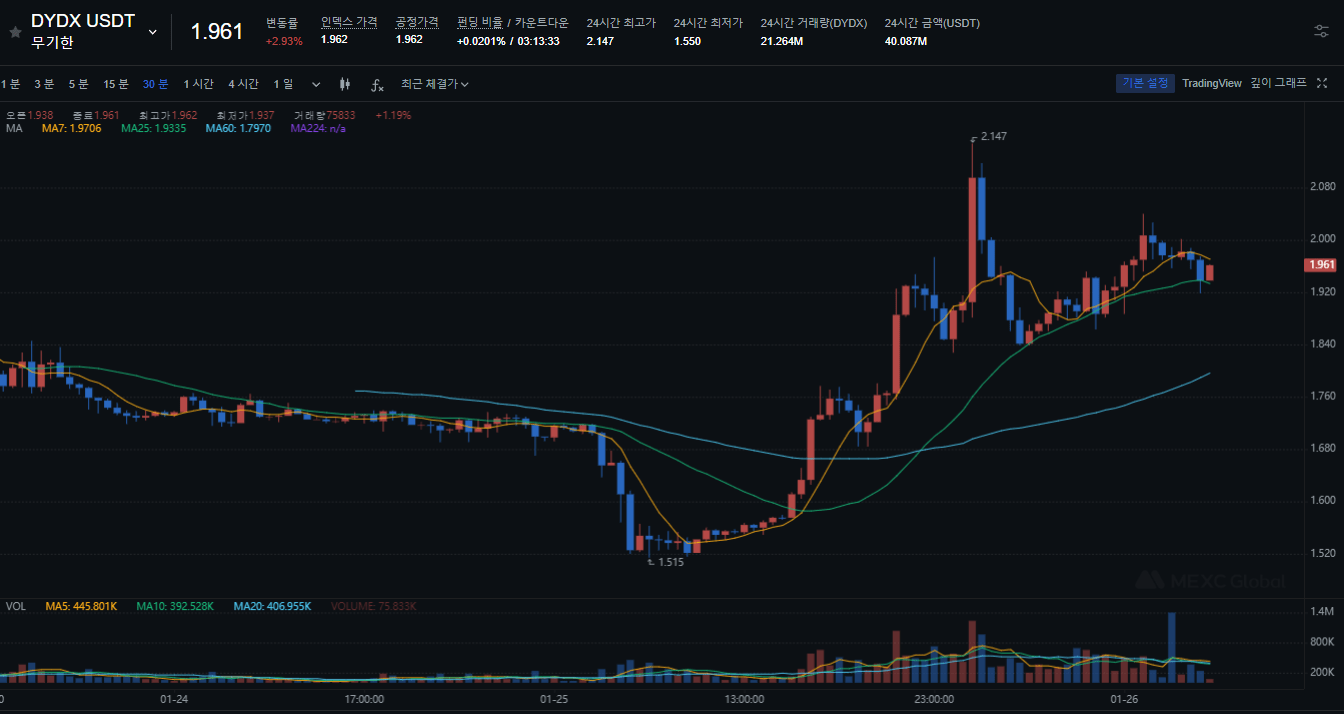Viewport: 1344px width, 714px height.
Task: Open the 최근 체결가 price type dropdown
Action: (435, 84)
